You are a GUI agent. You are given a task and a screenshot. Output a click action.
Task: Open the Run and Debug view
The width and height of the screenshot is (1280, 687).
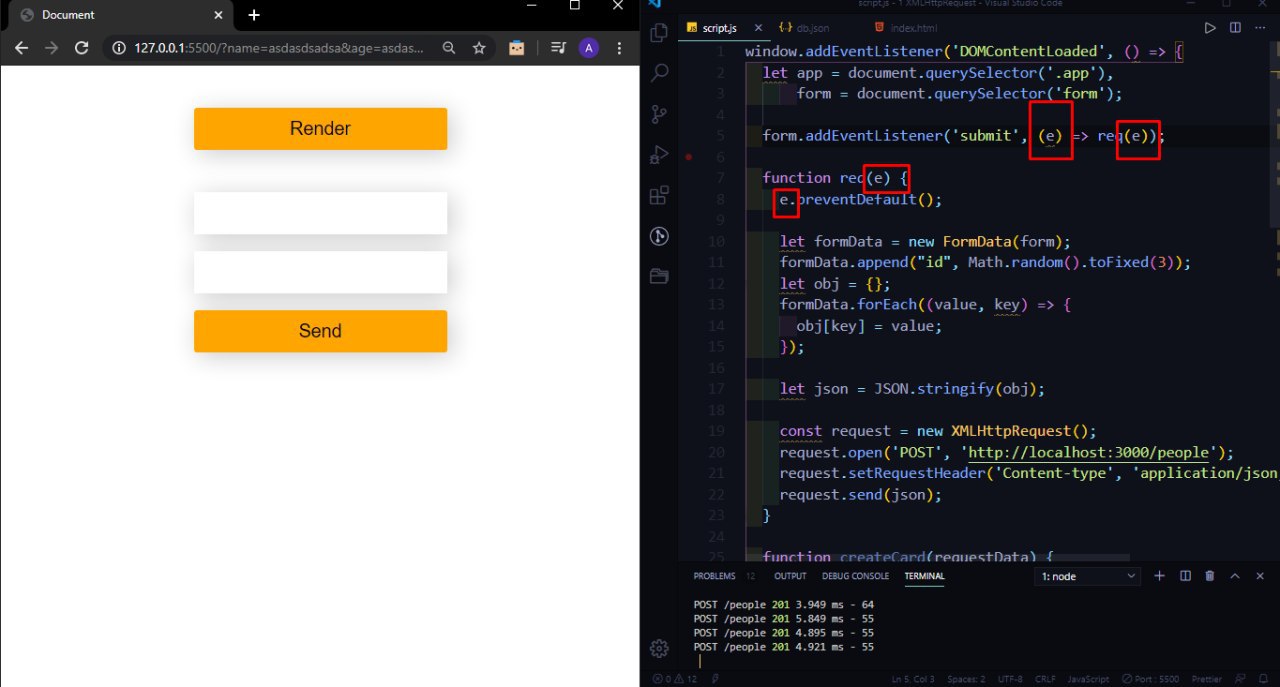659,155
